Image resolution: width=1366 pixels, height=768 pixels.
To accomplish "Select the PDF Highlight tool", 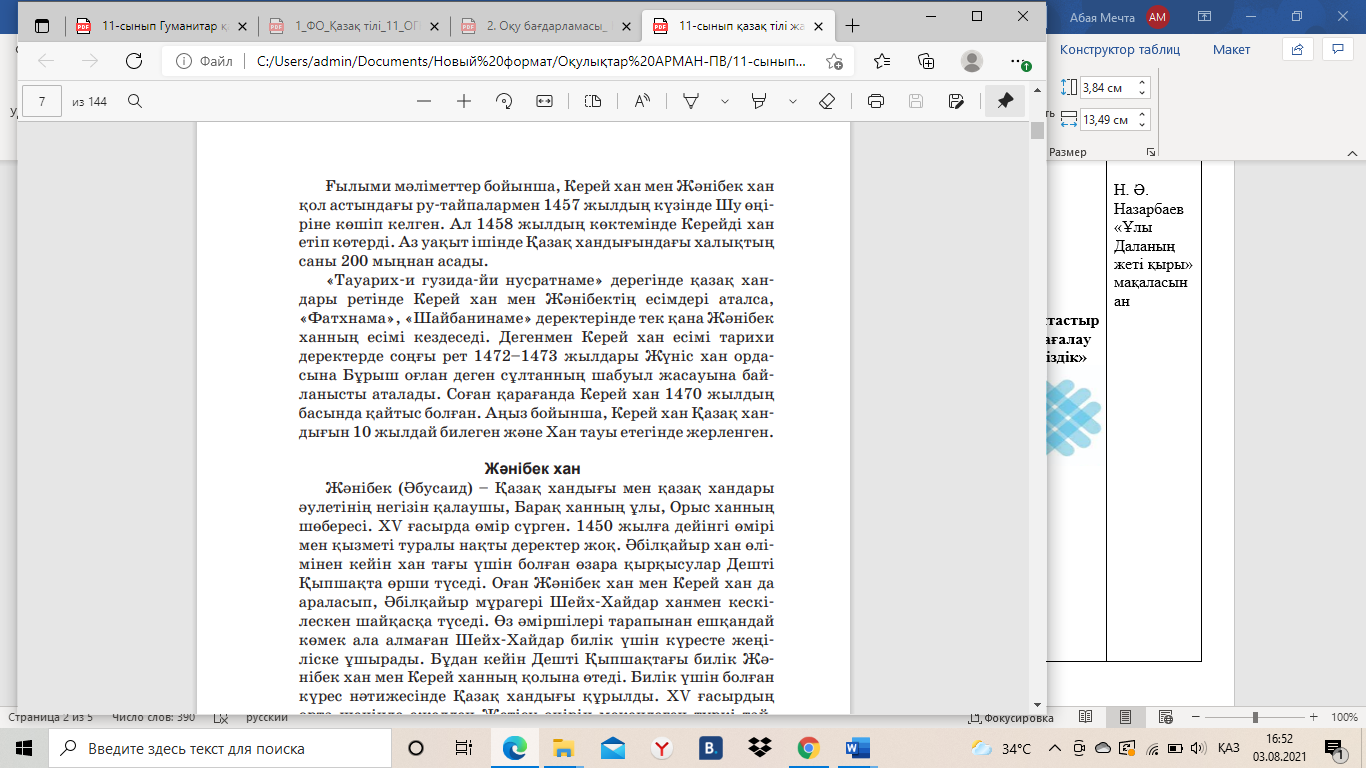I will point(759,101).
